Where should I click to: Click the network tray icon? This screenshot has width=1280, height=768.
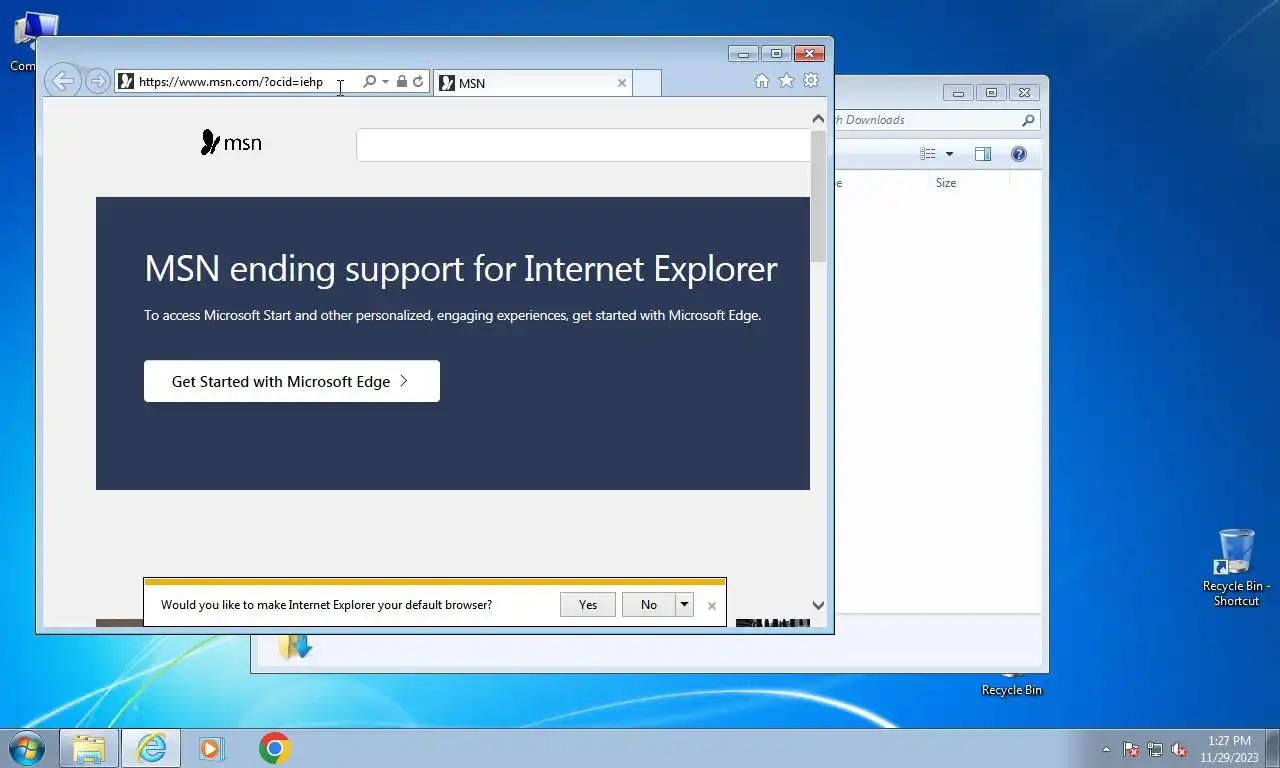pos(1155,749)
